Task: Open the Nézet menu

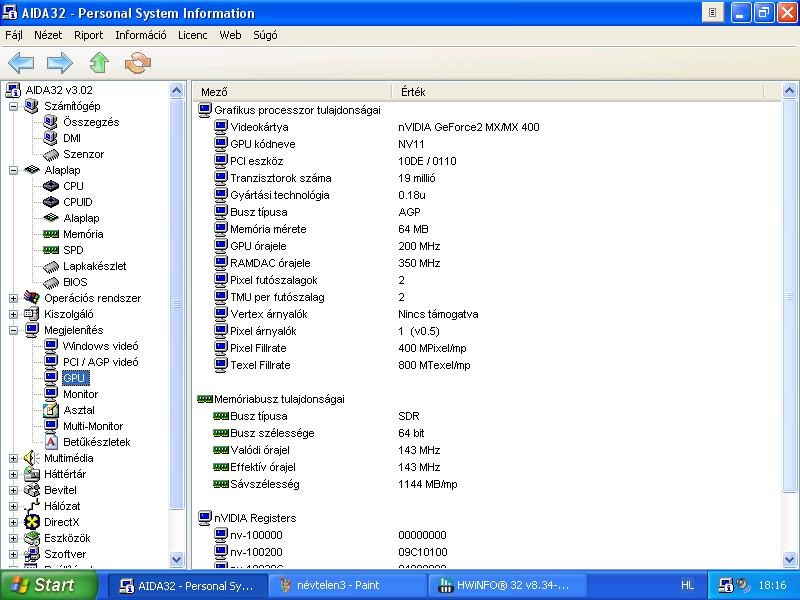Action: 48,35
